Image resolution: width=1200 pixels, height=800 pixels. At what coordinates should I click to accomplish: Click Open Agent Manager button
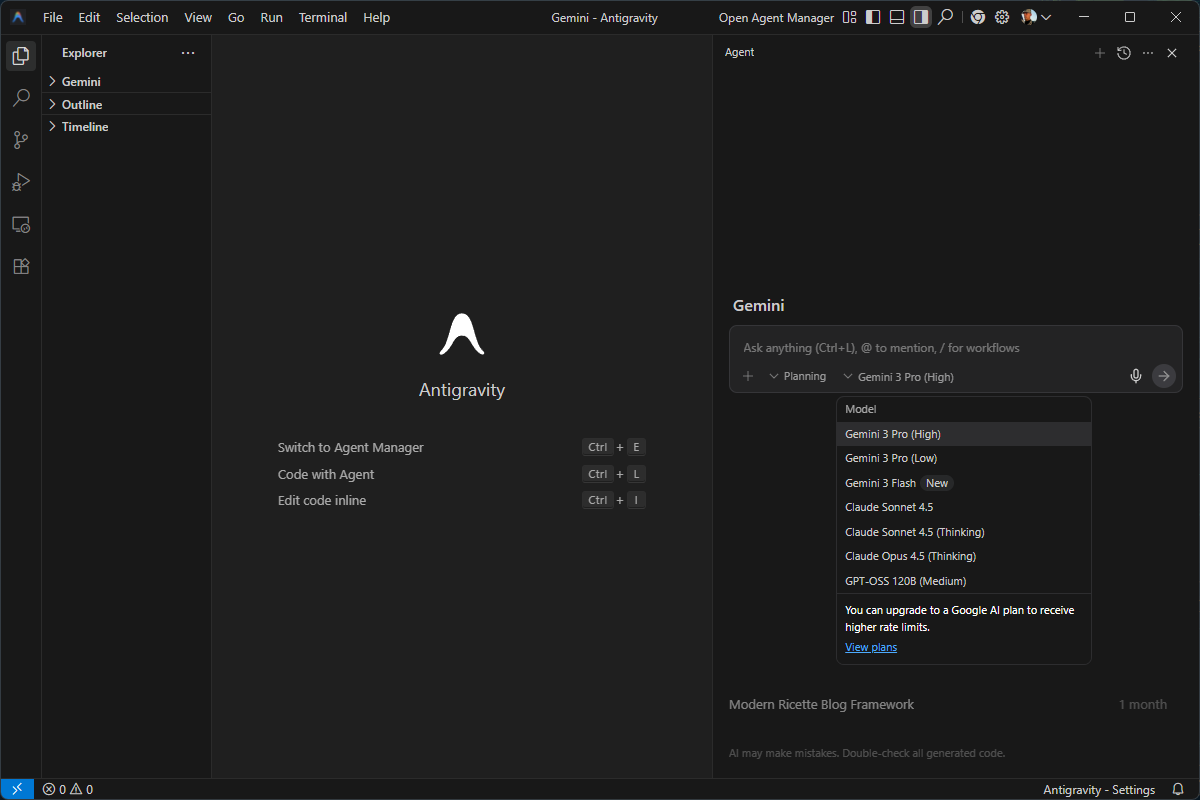[x=776, y=17]
